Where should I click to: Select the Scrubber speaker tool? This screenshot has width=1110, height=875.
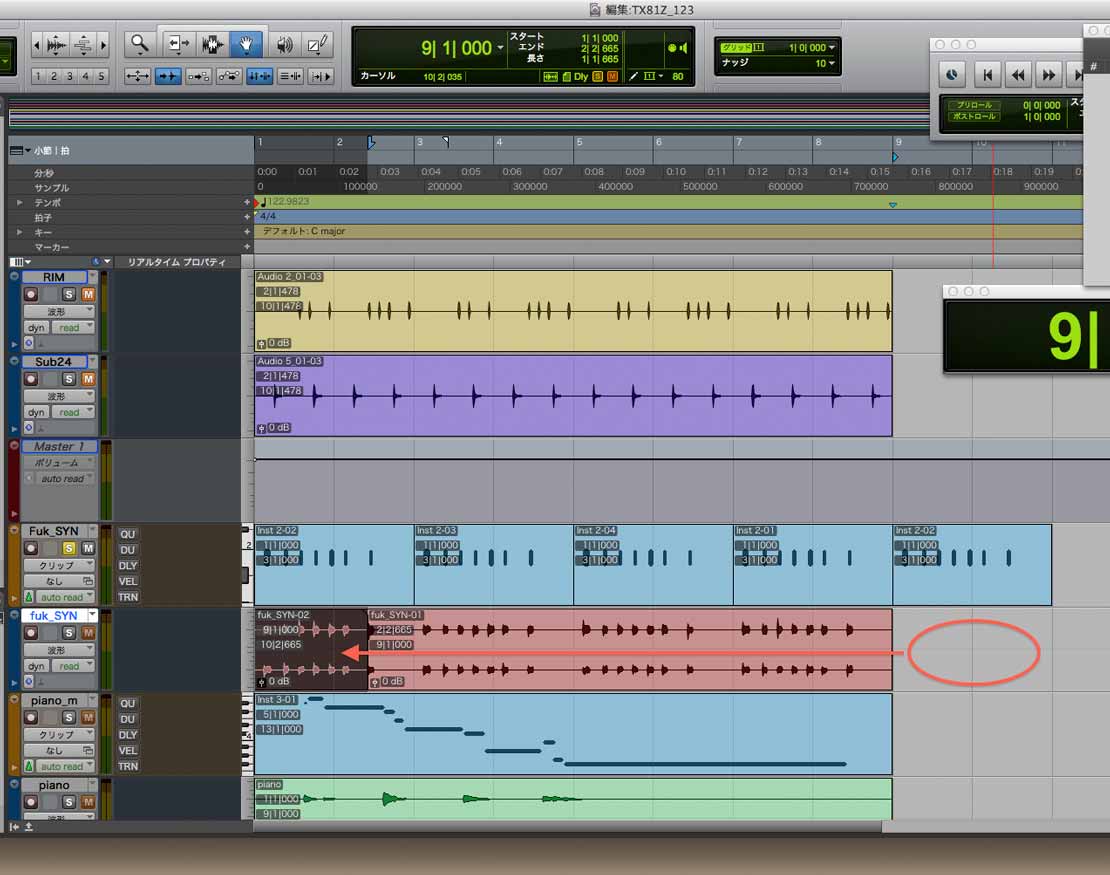click(285, 45)
